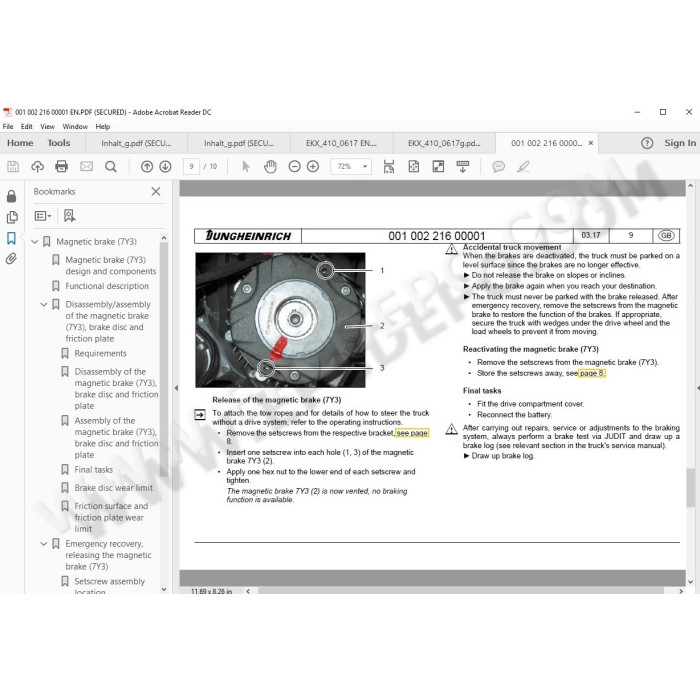
Task: Open the Find text magnifier
Action: click(111, 167)
